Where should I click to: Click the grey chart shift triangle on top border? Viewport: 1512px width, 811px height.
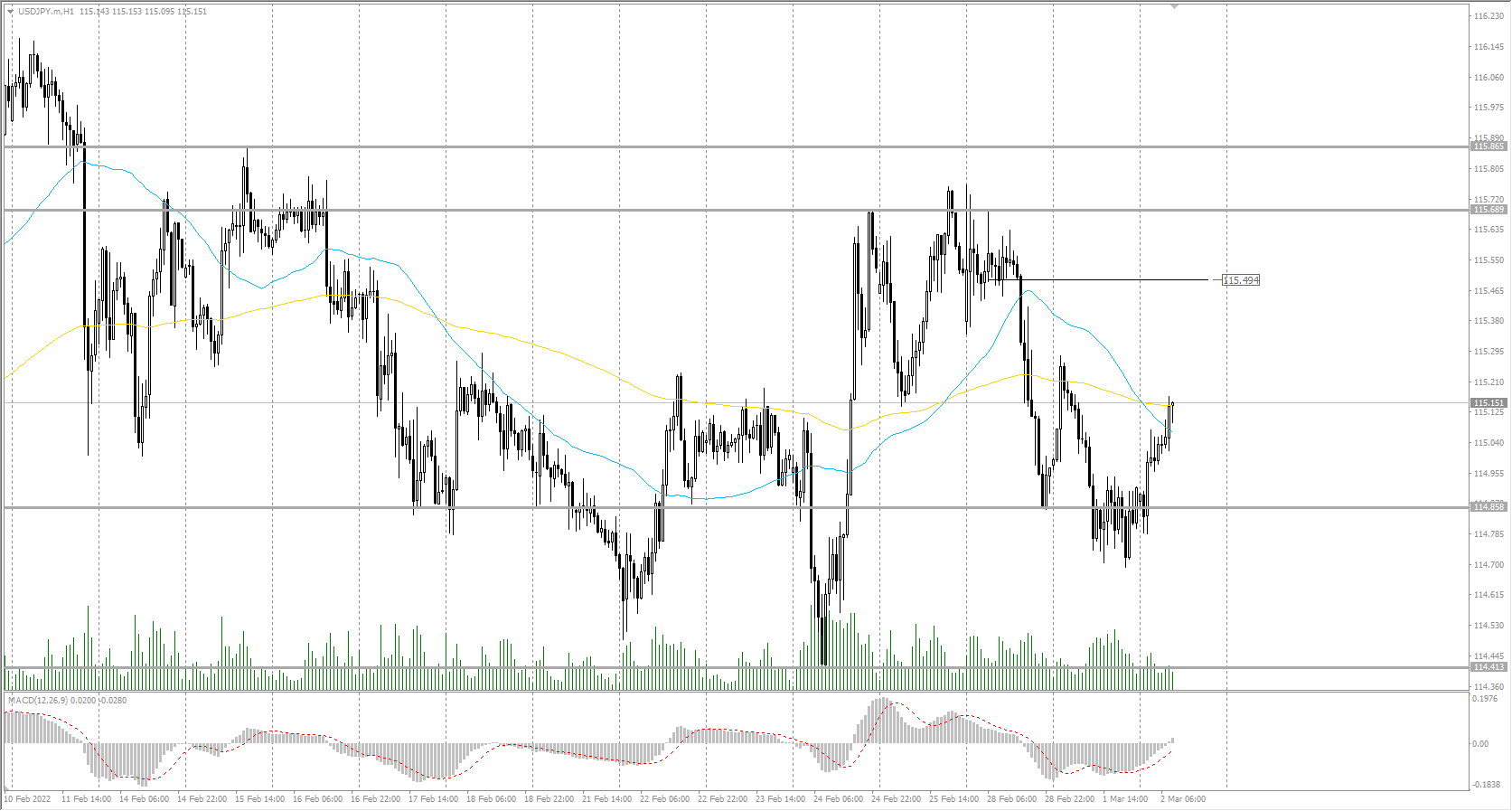click(1174, 6)
